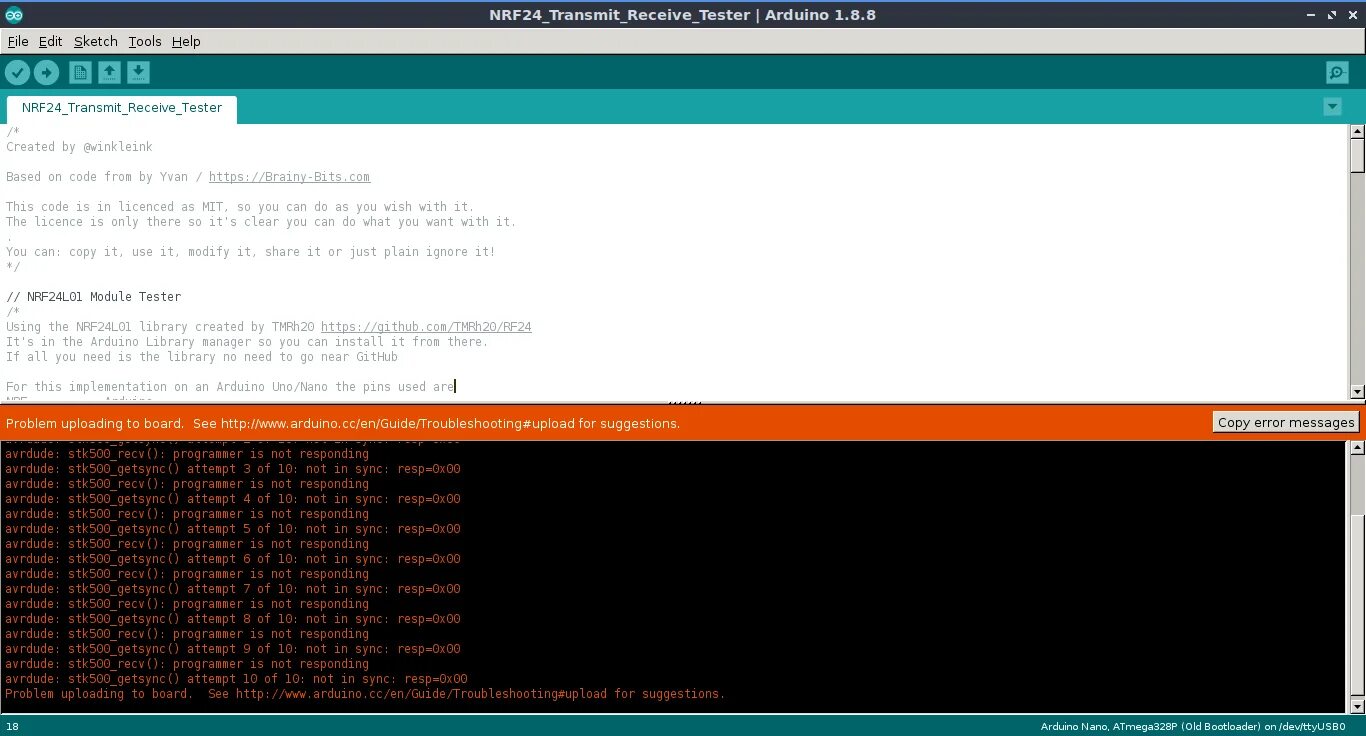Click line 'It's in the Arduino Library manager'
The height and width of the screenshot is (736, 1366).
[247, 342]
